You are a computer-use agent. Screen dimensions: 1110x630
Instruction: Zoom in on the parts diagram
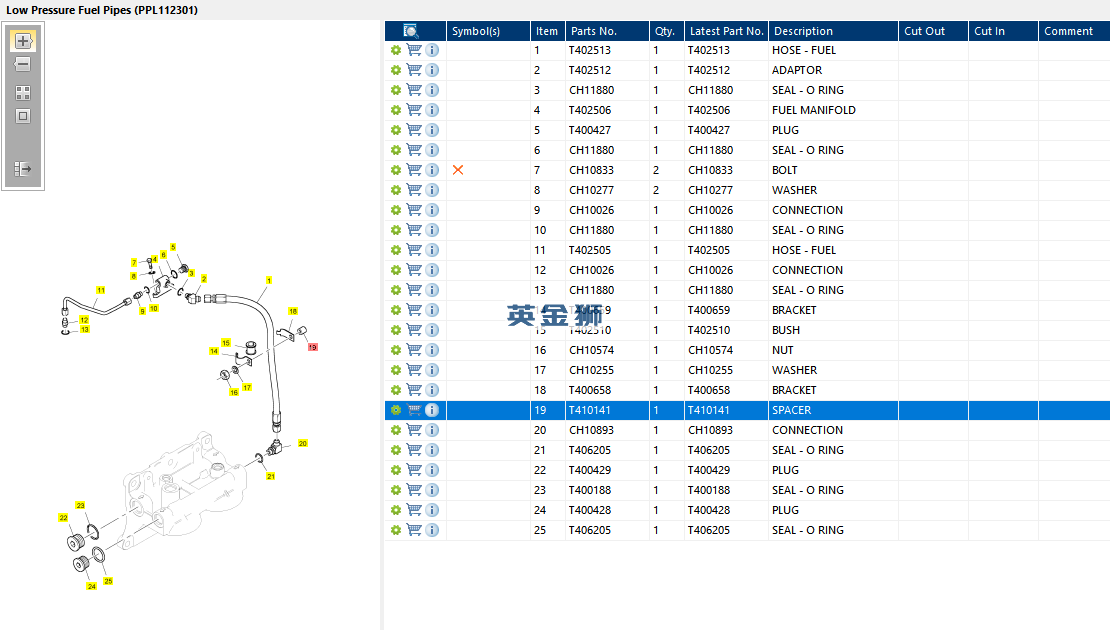point(23,41)
